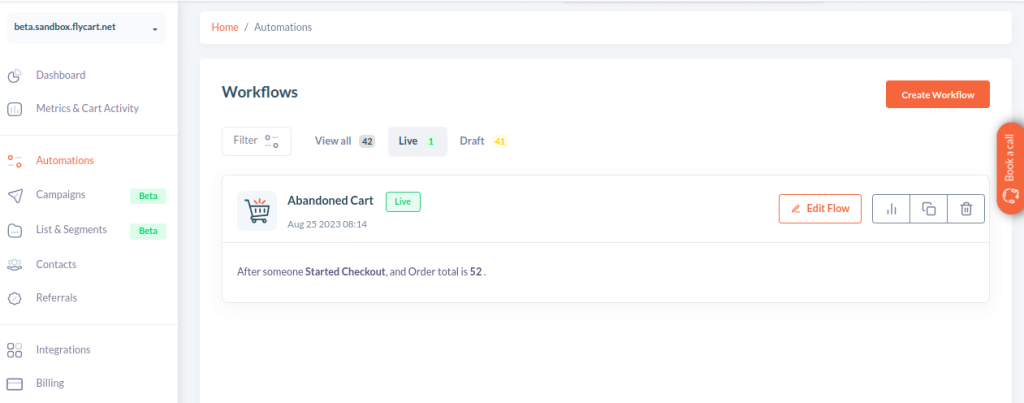Delete the Abandoned Cart workflow via trash icon
1024x403 pixels.
click(x=966, y=209)
